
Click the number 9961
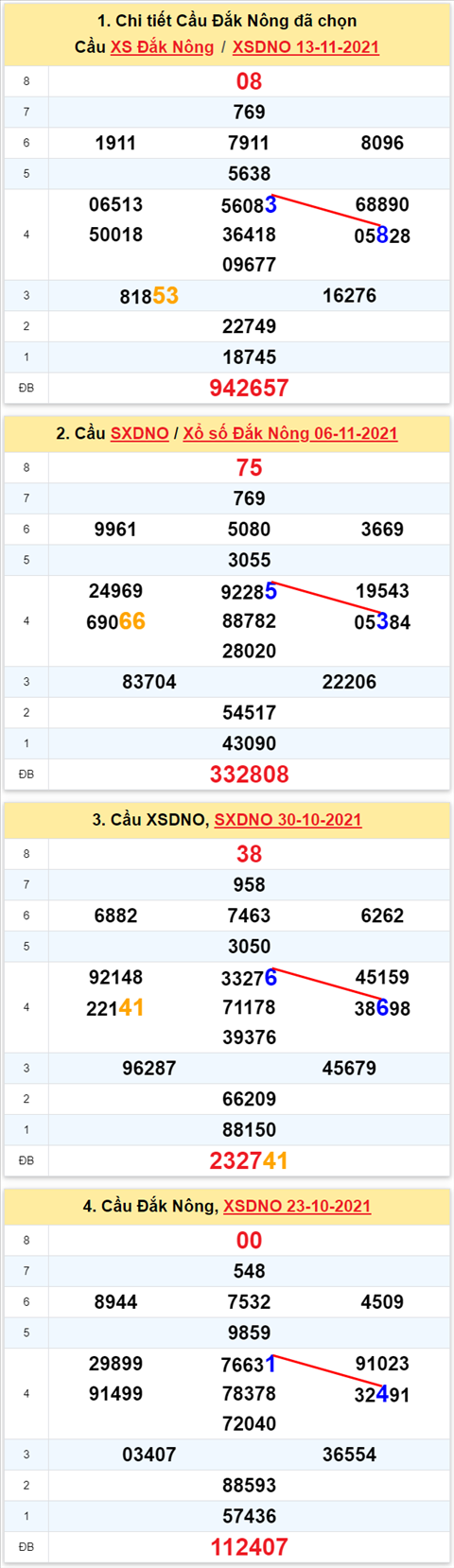coord(115,530)
